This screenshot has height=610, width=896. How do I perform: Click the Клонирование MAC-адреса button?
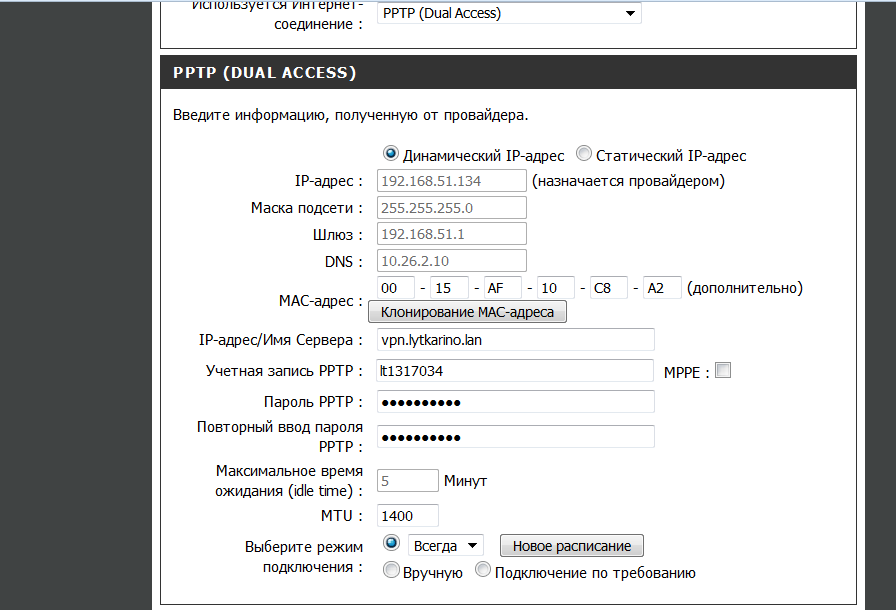pos(467,312)
